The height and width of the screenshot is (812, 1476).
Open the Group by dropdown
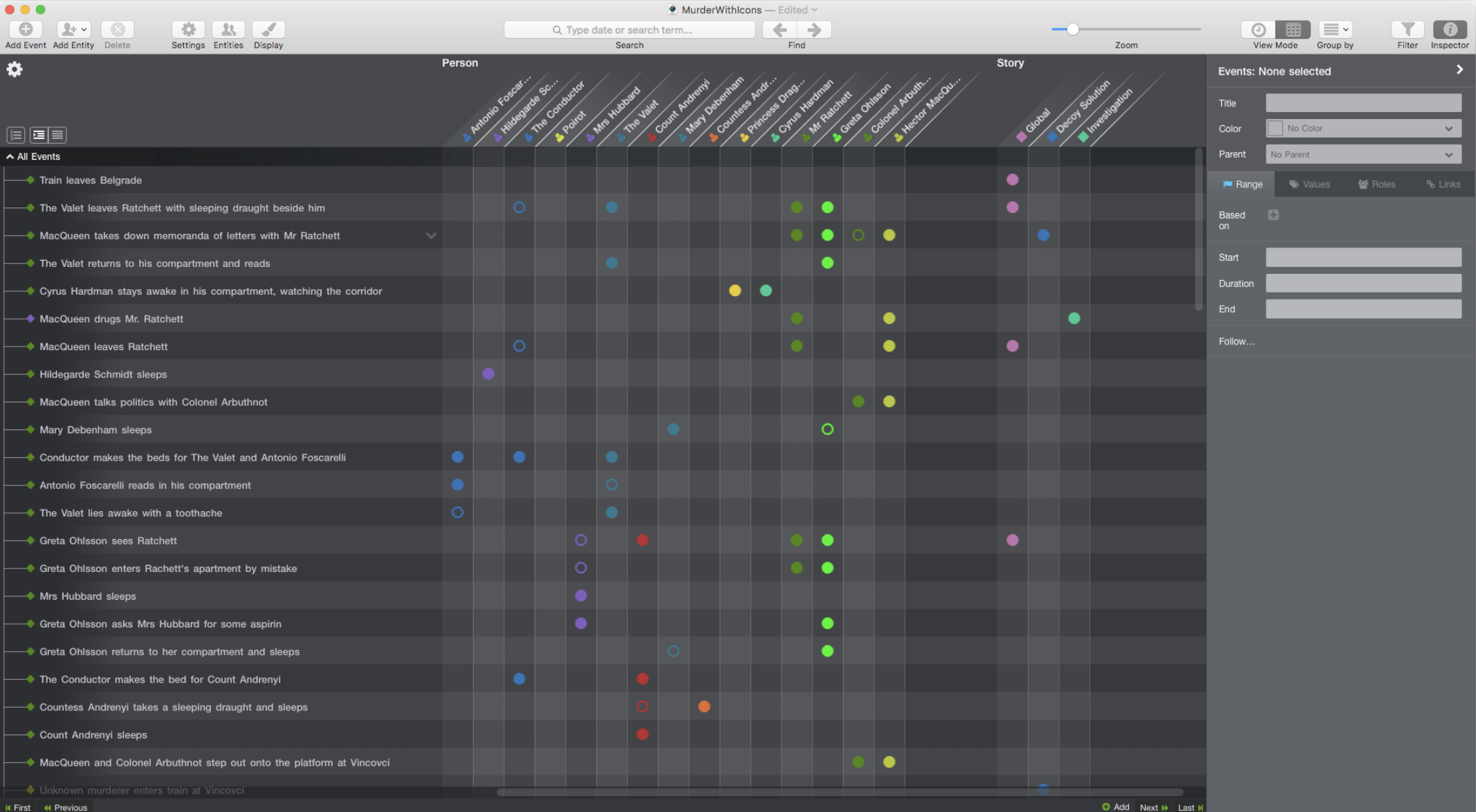click(x=1335, y=30)
